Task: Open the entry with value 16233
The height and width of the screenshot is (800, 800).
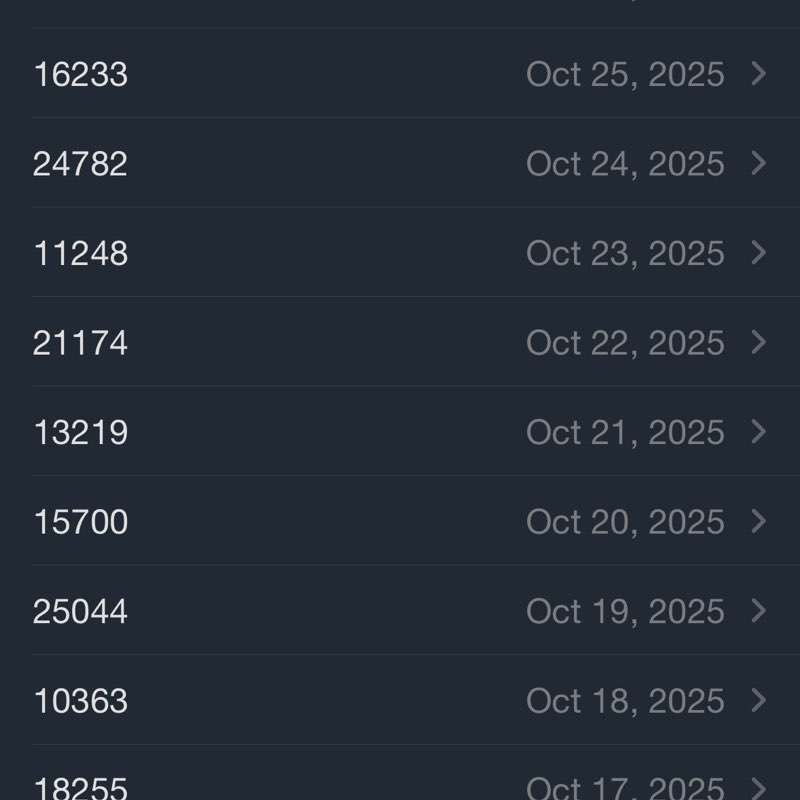Action: click(x=81, y=75)
